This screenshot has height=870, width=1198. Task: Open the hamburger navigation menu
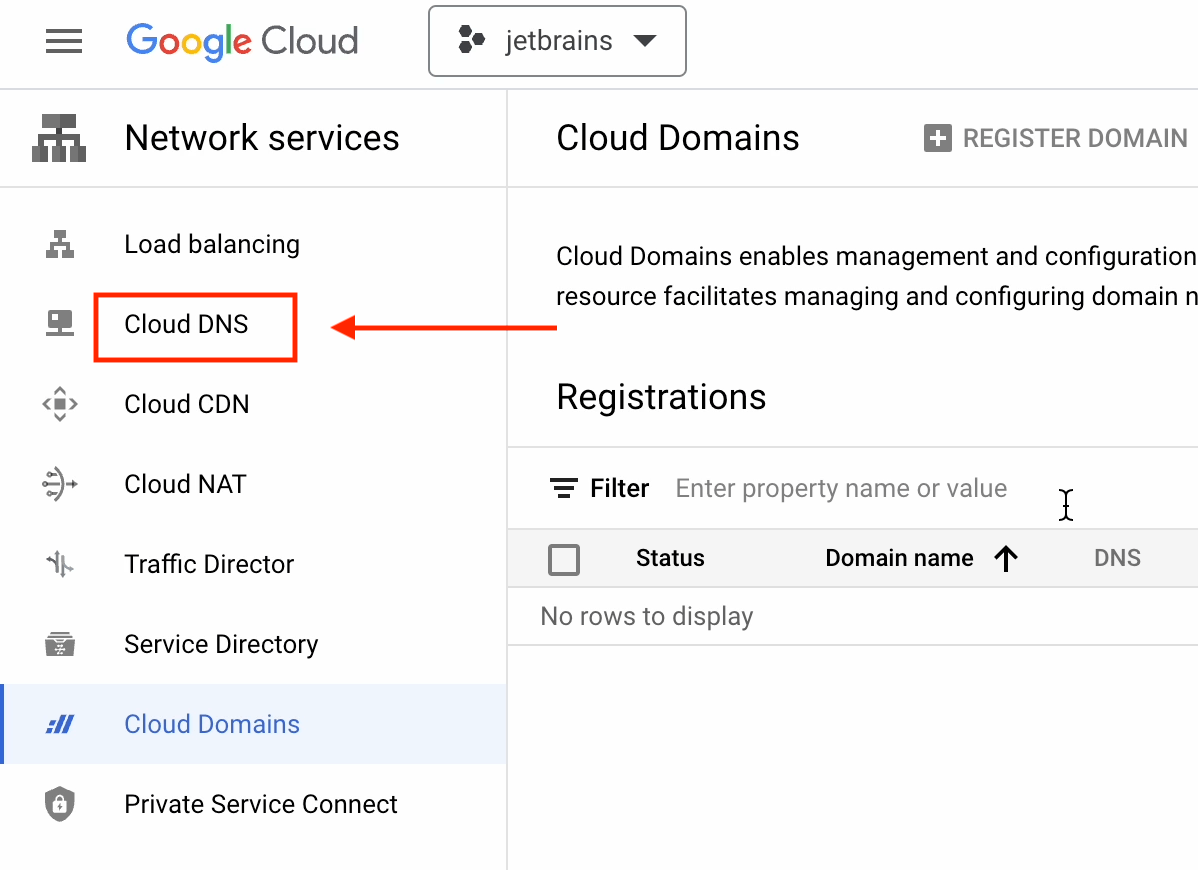pos(64,42)
